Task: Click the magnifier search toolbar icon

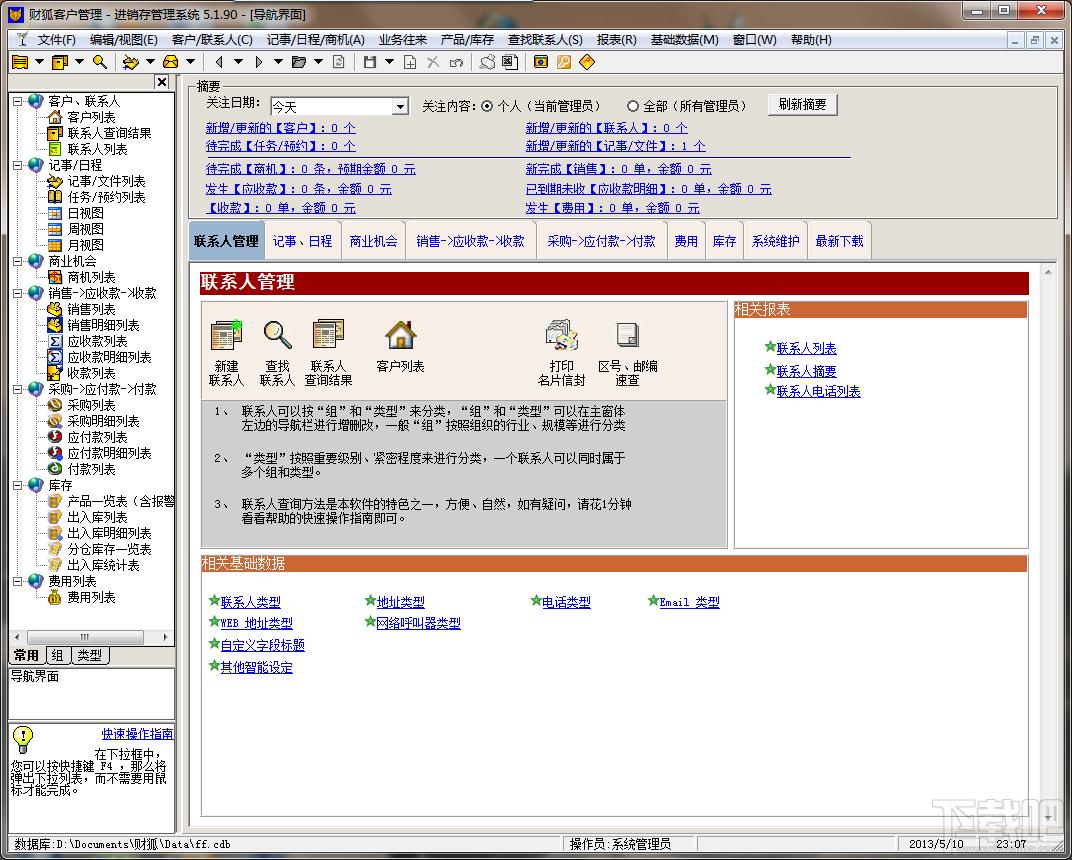Action: tap(100, 62)
